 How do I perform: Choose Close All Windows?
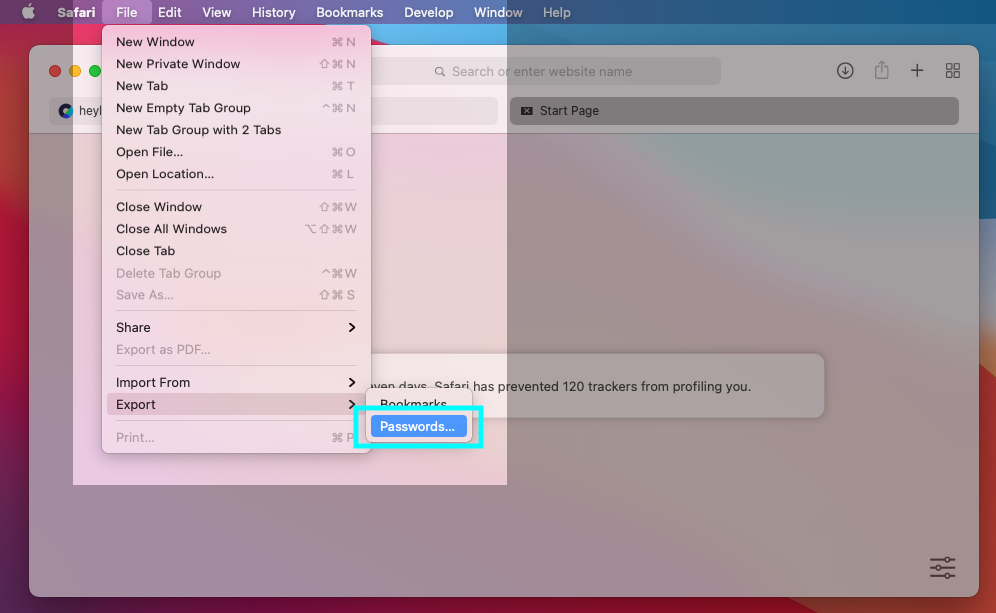click(x=236, y=229)
